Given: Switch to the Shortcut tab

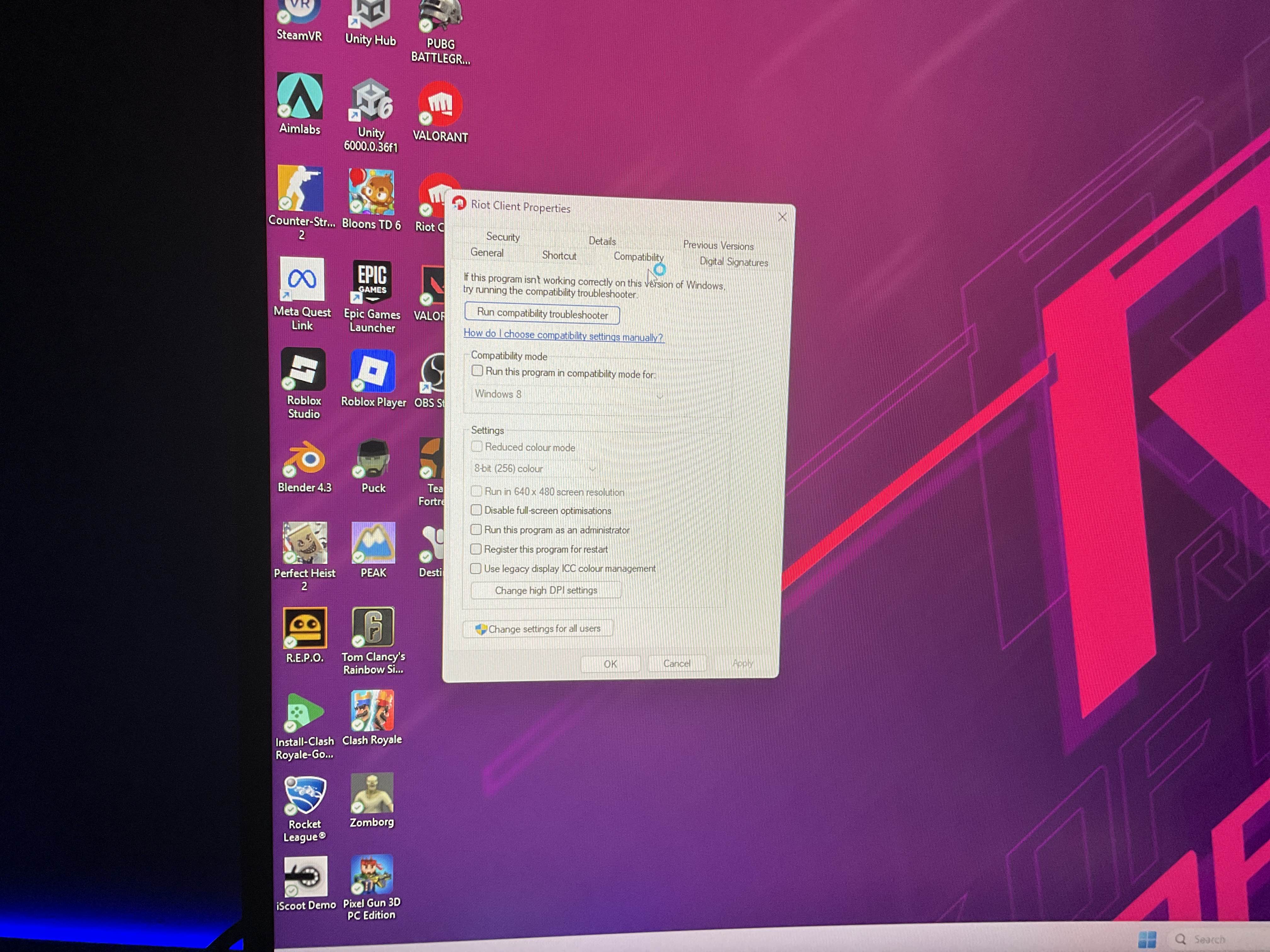Looking at the screenshot, I should [559, 256].
